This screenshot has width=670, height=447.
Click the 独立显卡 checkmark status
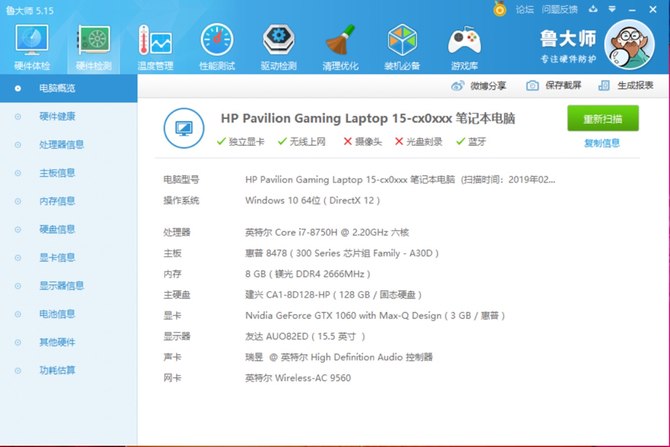tap(241, 141)
